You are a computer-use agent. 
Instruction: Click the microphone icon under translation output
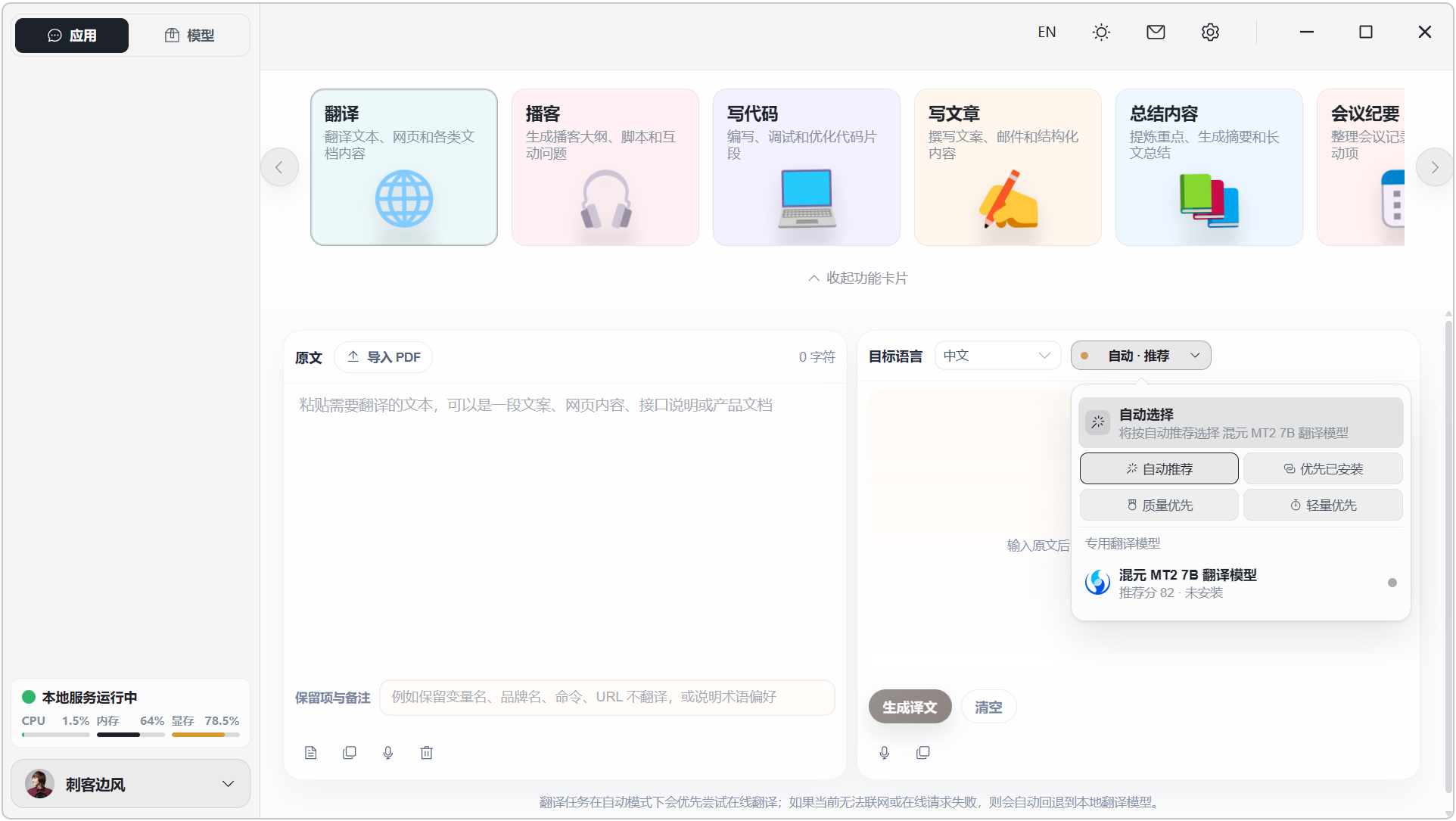tap(885, 753)
